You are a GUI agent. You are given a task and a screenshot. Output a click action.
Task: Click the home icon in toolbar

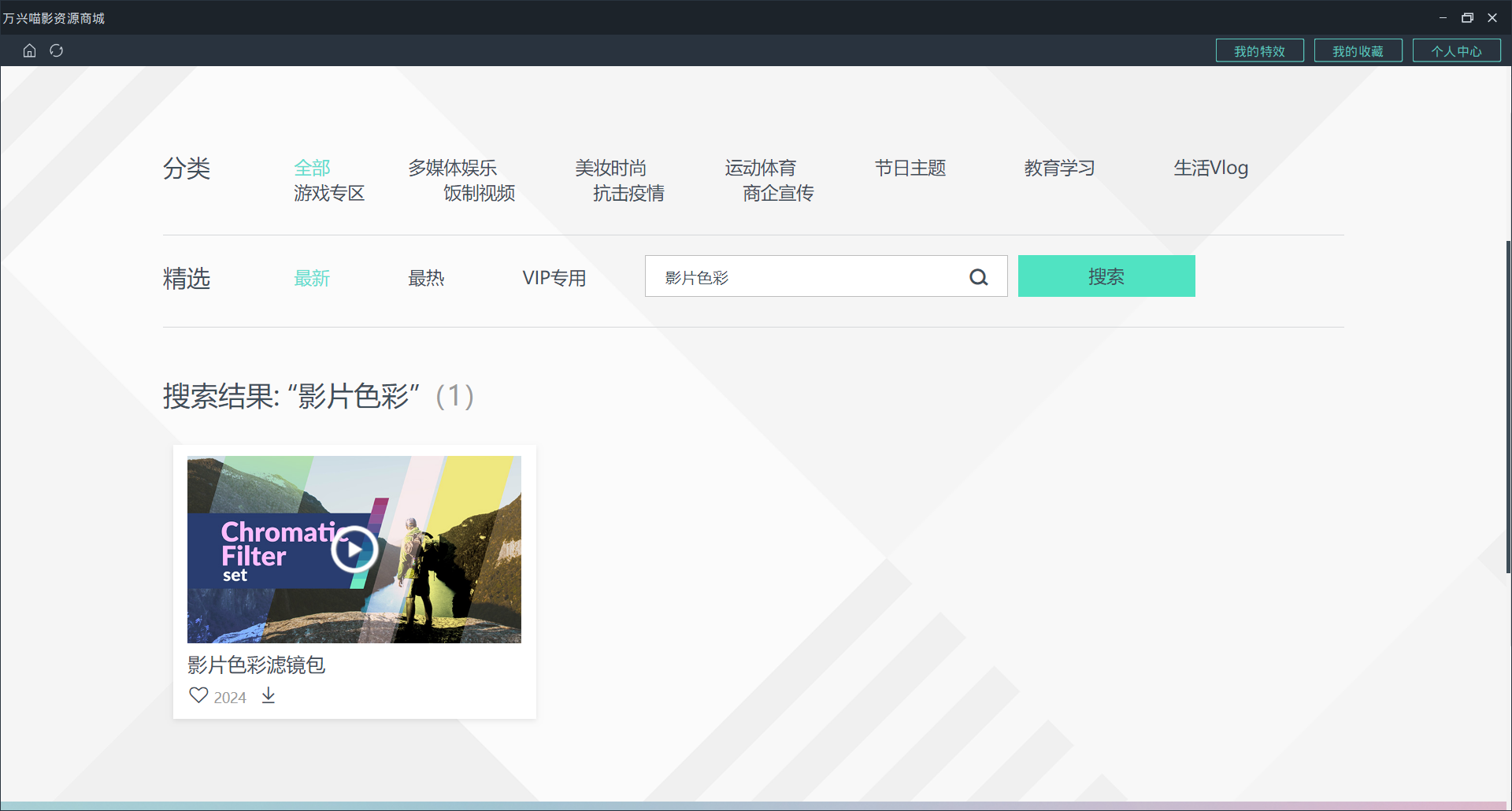pyautogui.click(x=29, y=50)
